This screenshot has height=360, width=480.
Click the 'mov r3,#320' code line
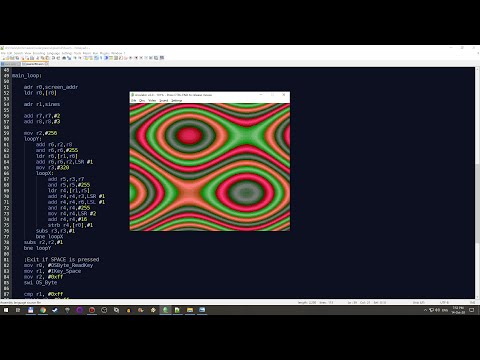pos(52,168)
